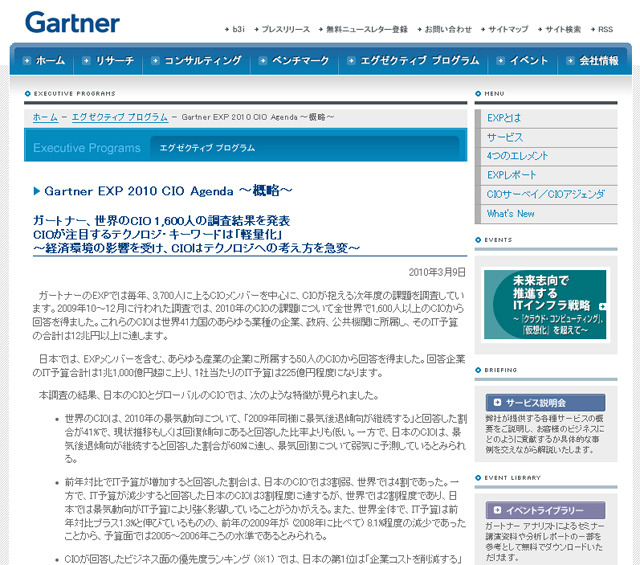The height and width of the screenshot is (565, 640).
Task: Click the circle icon beside MENU label
Action: click(x=478, y=93)
